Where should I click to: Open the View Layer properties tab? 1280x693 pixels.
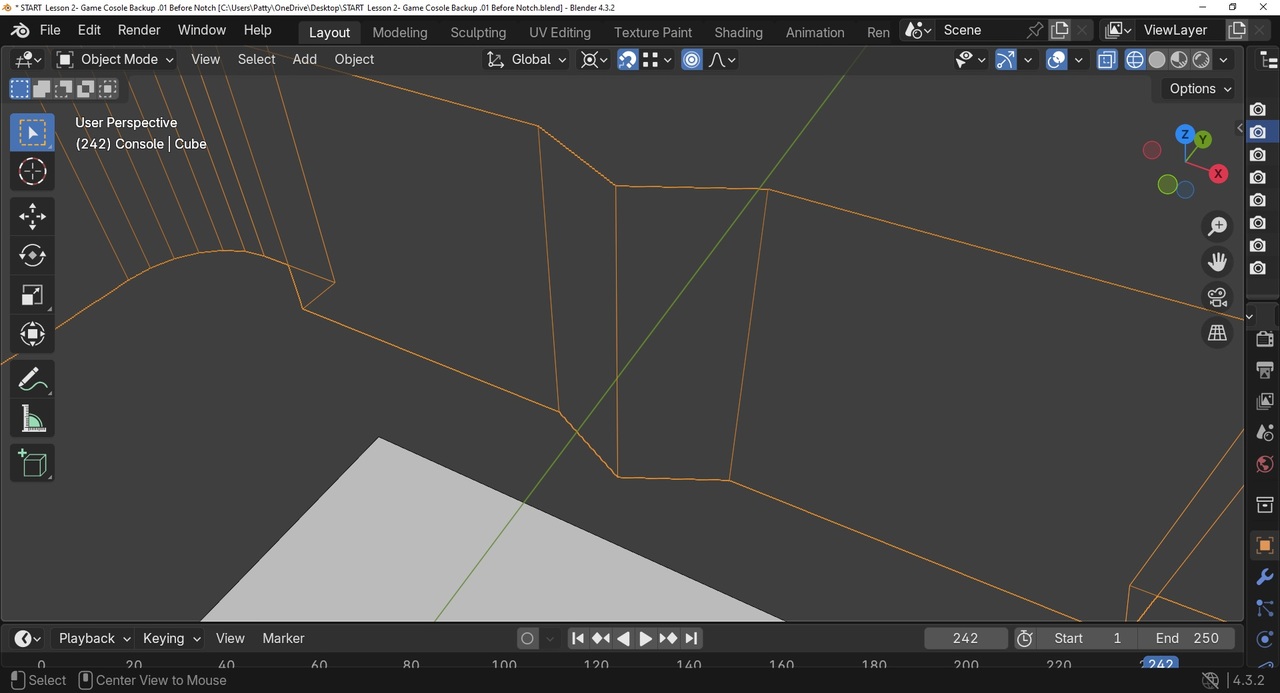[1264, 401]
